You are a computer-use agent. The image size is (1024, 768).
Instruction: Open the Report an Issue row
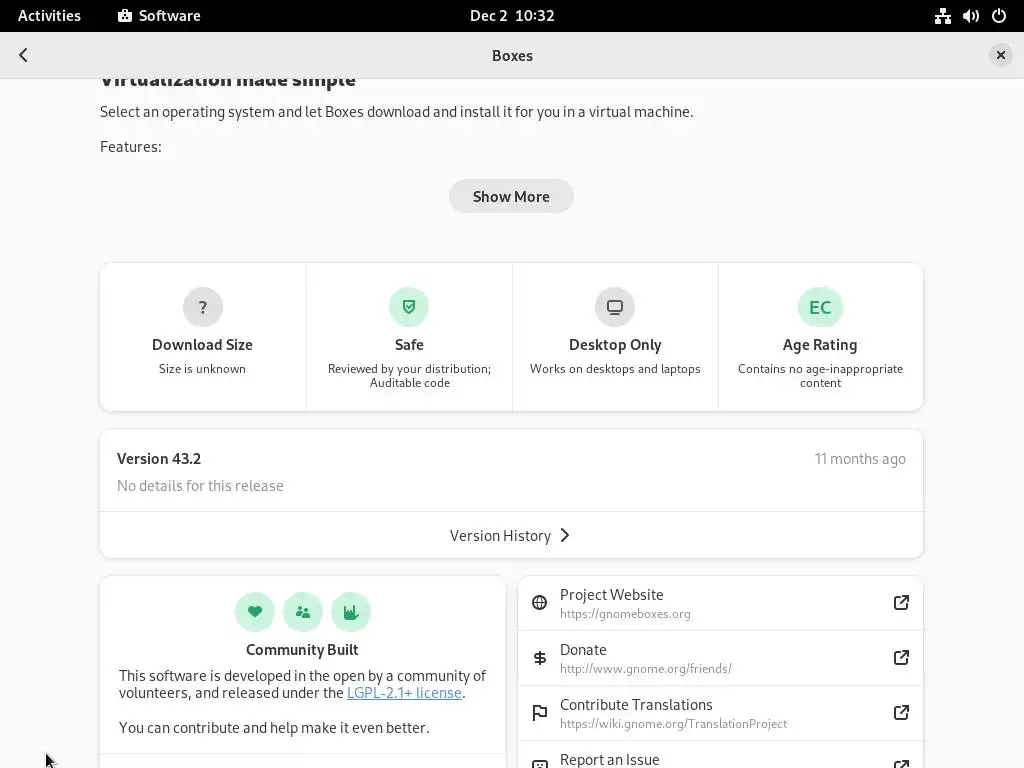pyautogui.click(x=720, y=755)
